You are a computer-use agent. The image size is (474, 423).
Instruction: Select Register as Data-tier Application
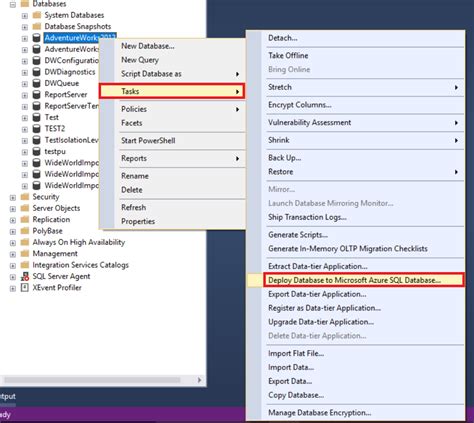355,308
